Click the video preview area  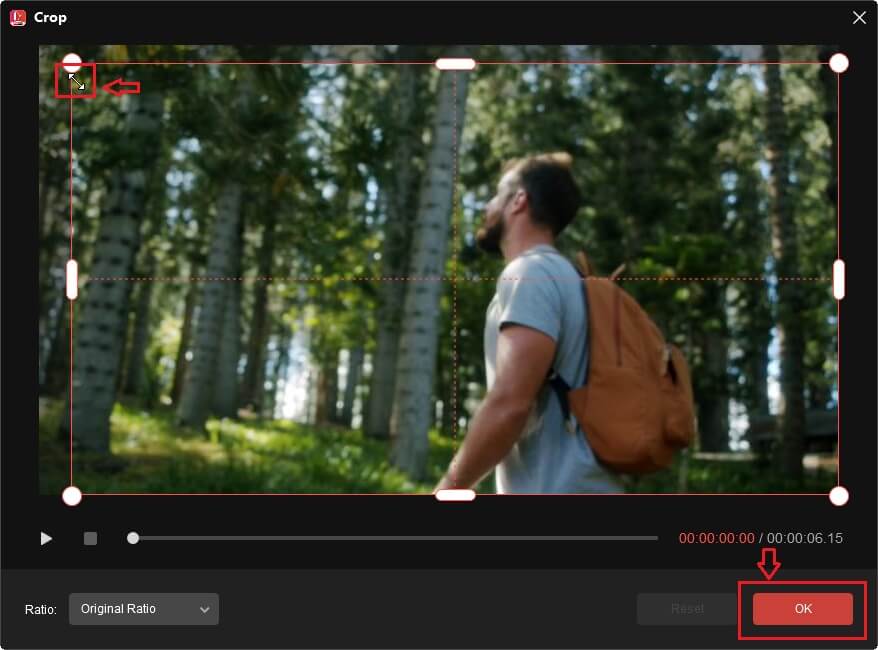coord(455,280)
